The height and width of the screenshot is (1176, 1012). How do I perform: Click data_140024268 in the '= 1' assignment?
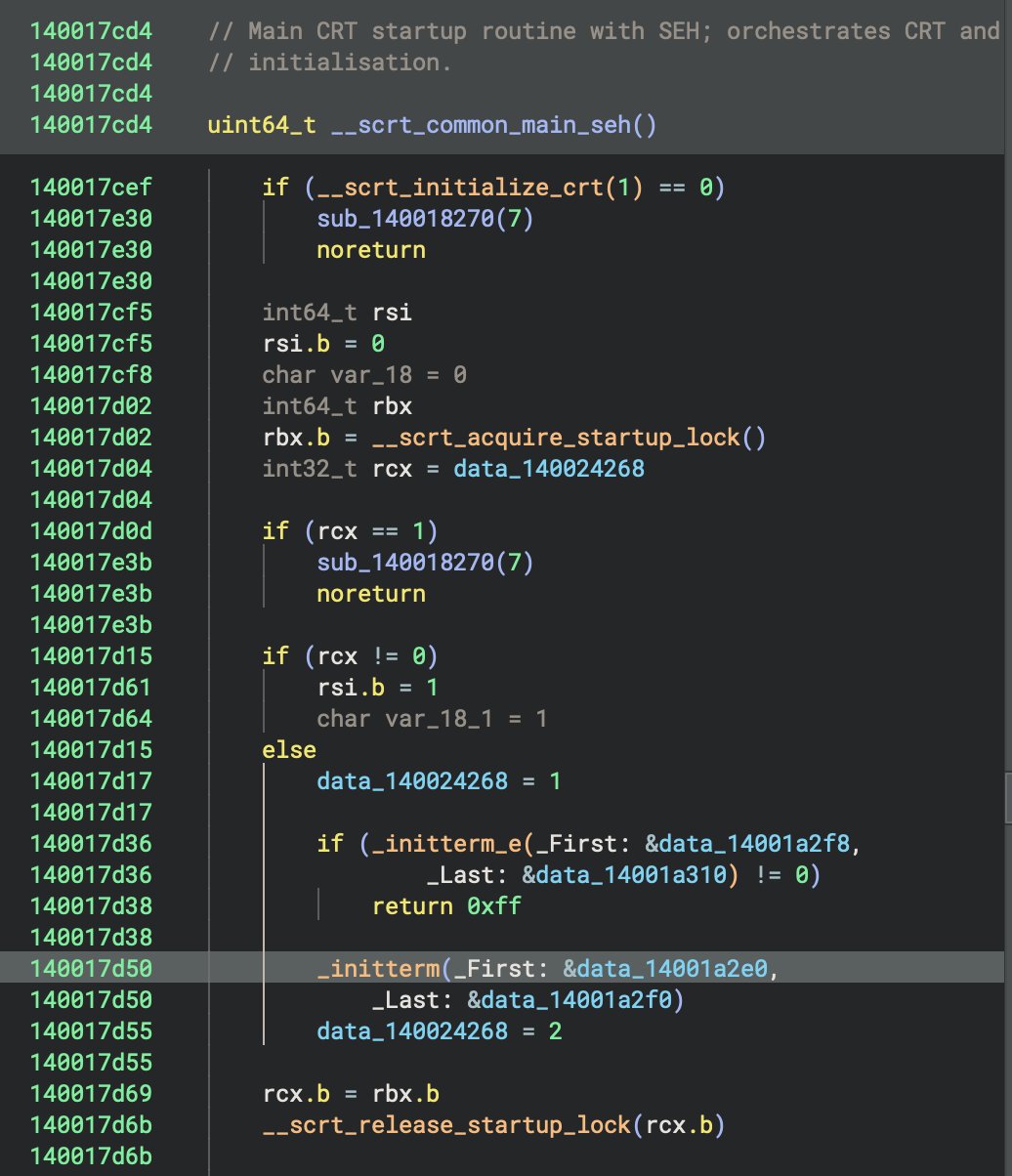(x=412, y=780)
